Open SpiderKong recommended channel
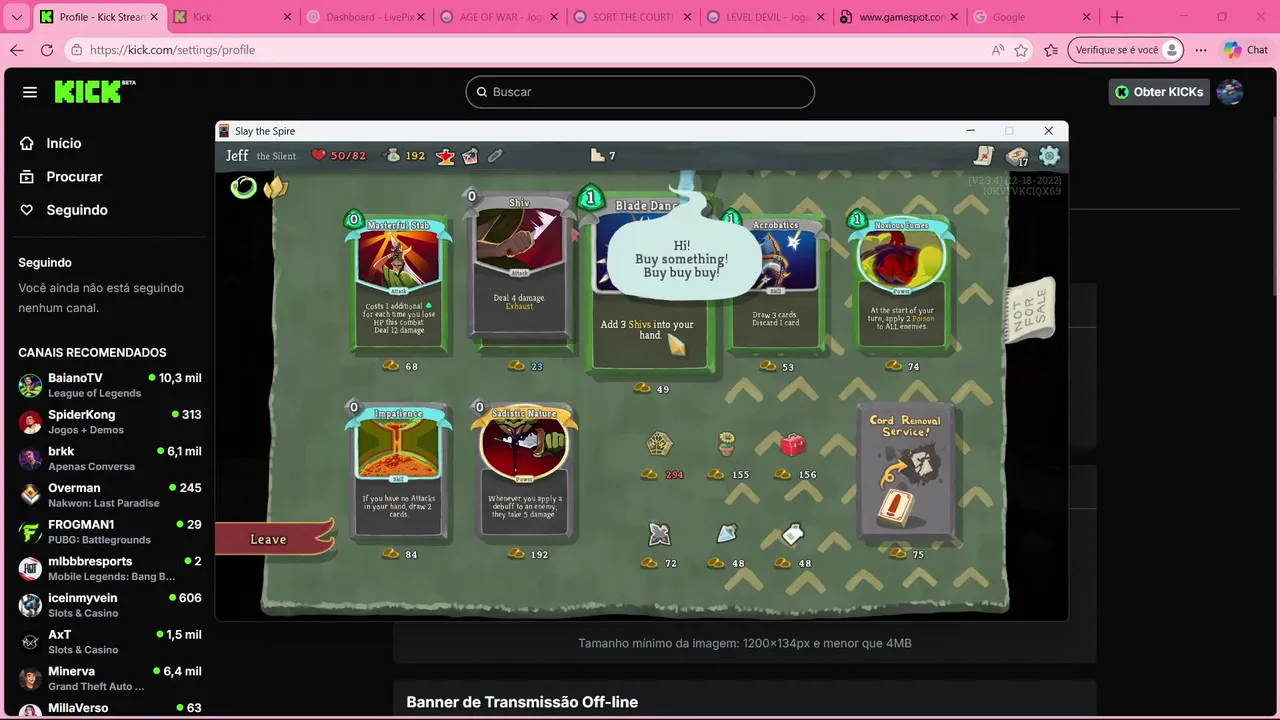1280x720 pixels. [109, 421]
